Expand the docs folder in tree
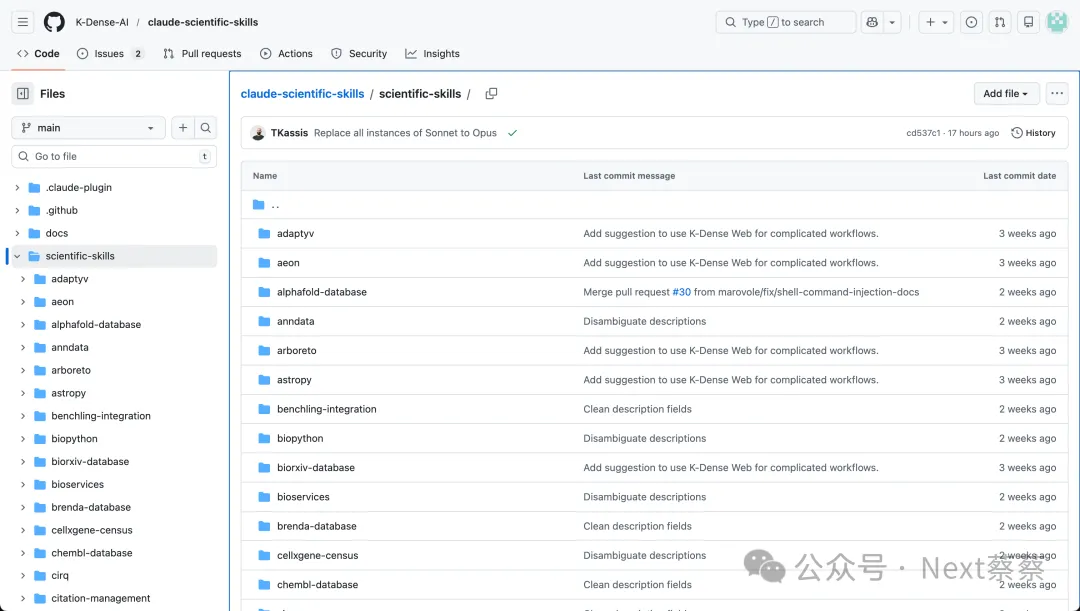The height and width of the screenshot is (611, 1080). point(17,233)
